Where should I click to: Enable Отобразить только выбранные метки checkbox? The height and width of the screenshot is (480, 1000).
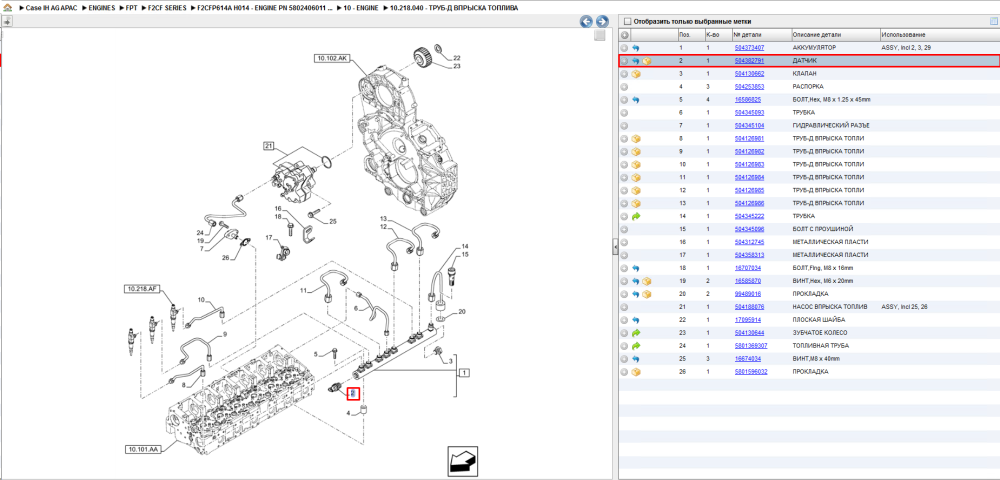tap(627, 21)
